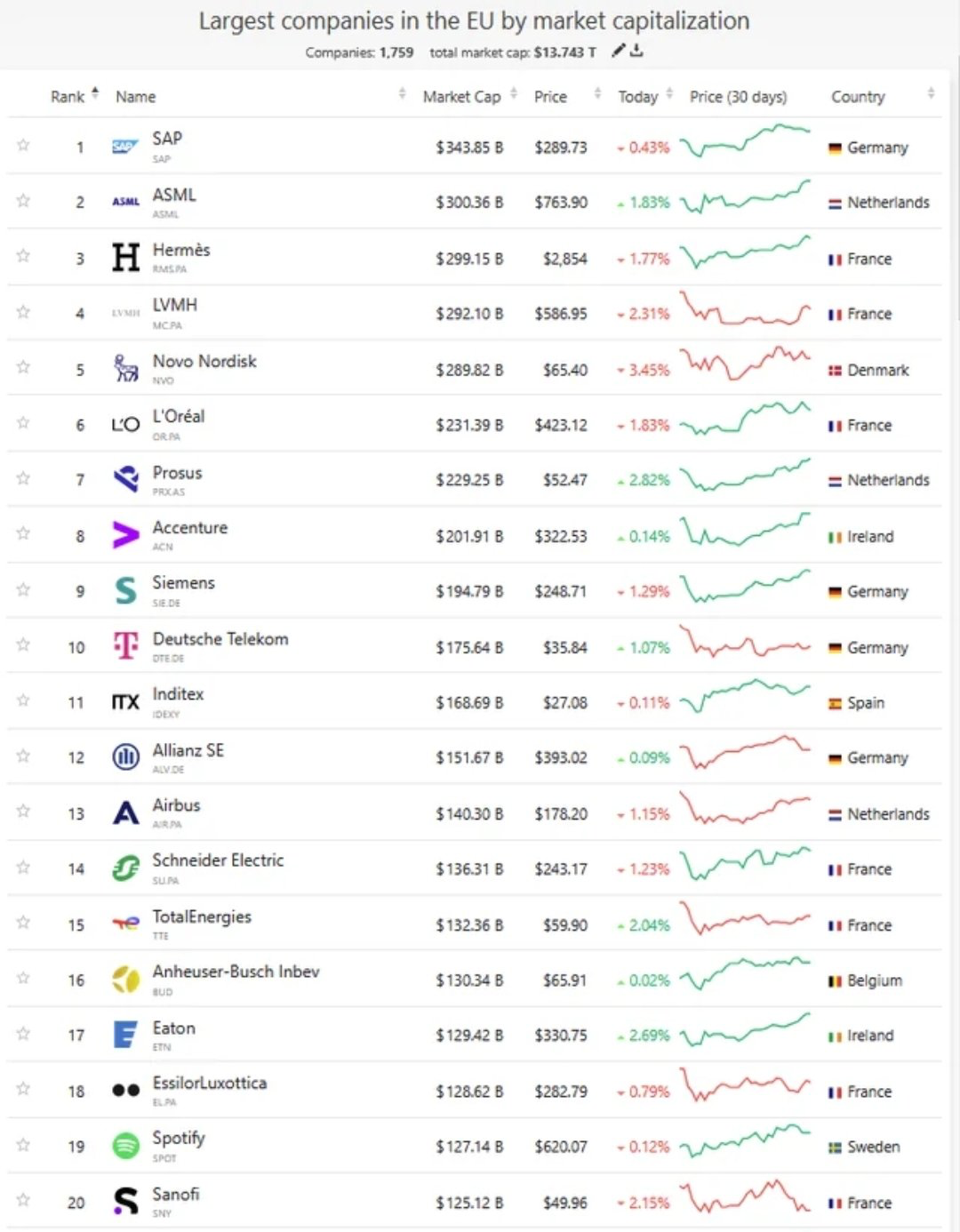Click L'Oréal price $423.12

pos(561,425)
